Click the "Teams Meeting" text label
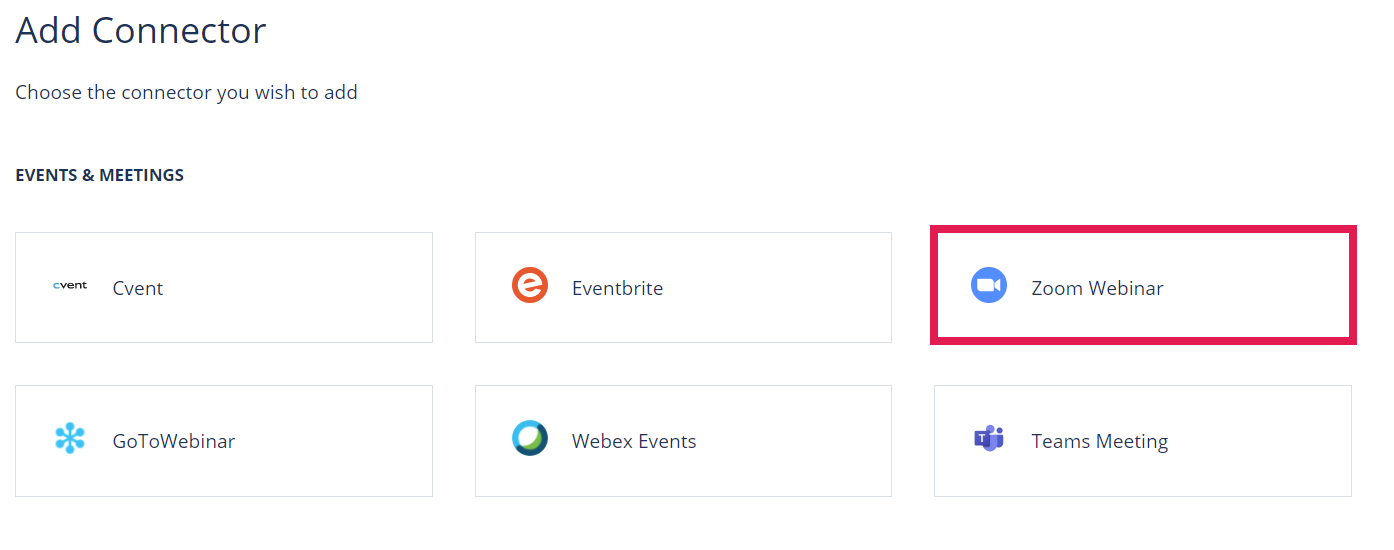1394x550 pixels. 1100,441
